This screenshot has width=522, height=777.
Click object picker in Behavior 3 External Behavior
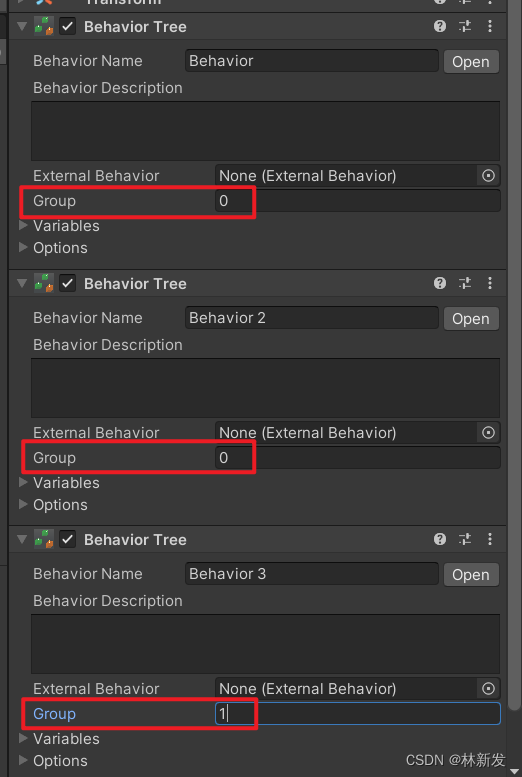point(488,688)
